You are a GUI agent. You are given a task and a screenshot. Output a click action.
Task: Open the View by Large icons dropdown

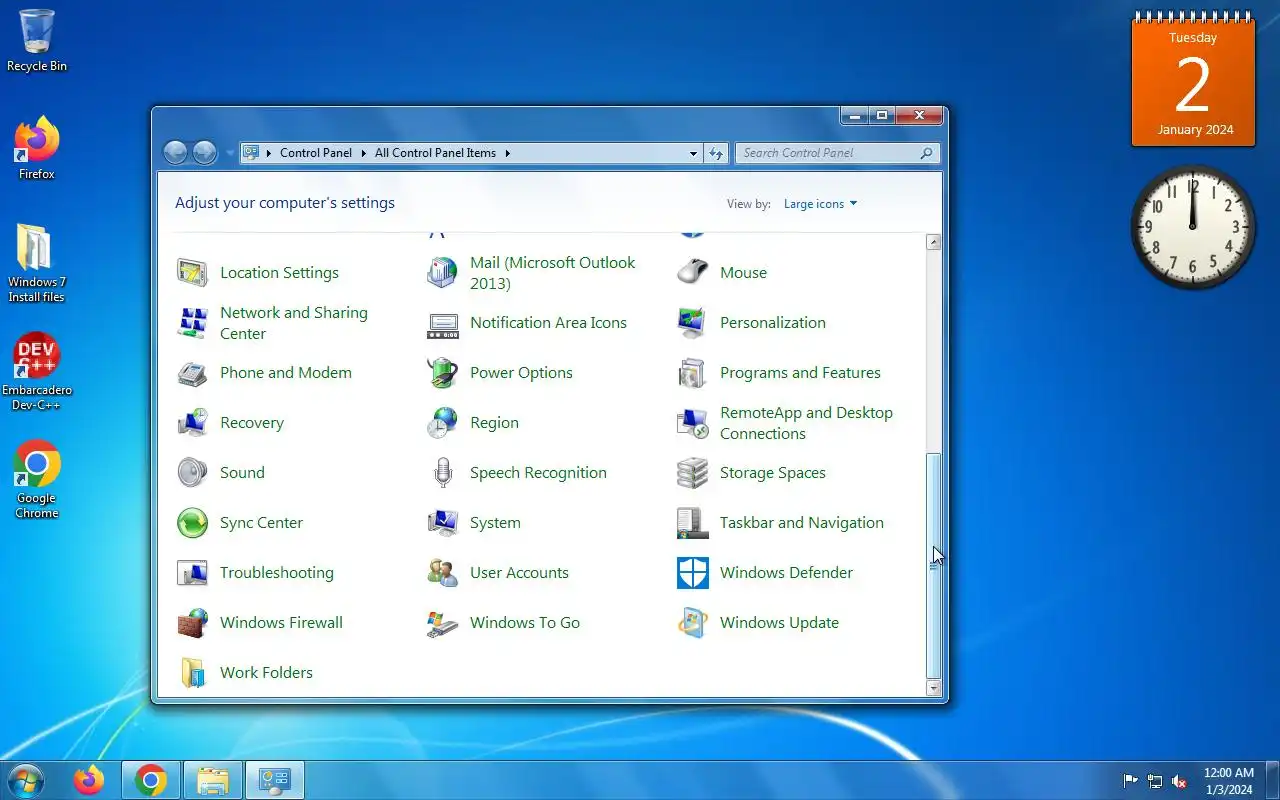point(820,204)
